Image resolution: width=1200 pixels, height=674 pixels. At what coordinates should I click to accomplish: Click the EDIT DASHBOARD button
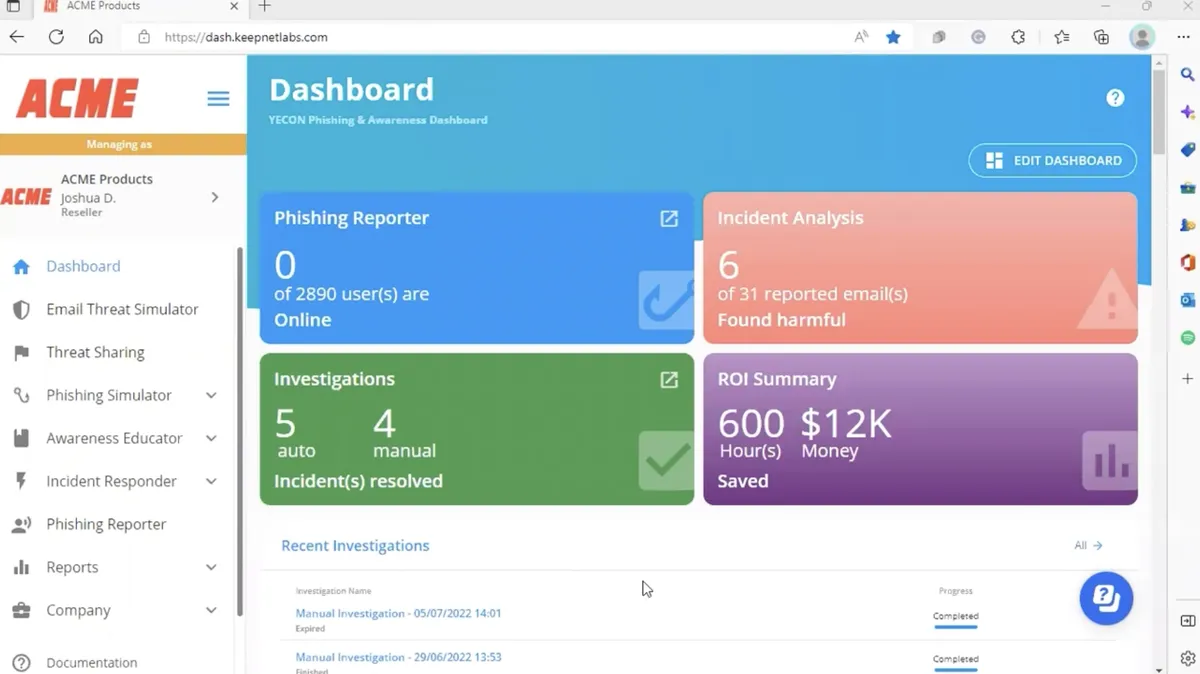[1053, 160]
